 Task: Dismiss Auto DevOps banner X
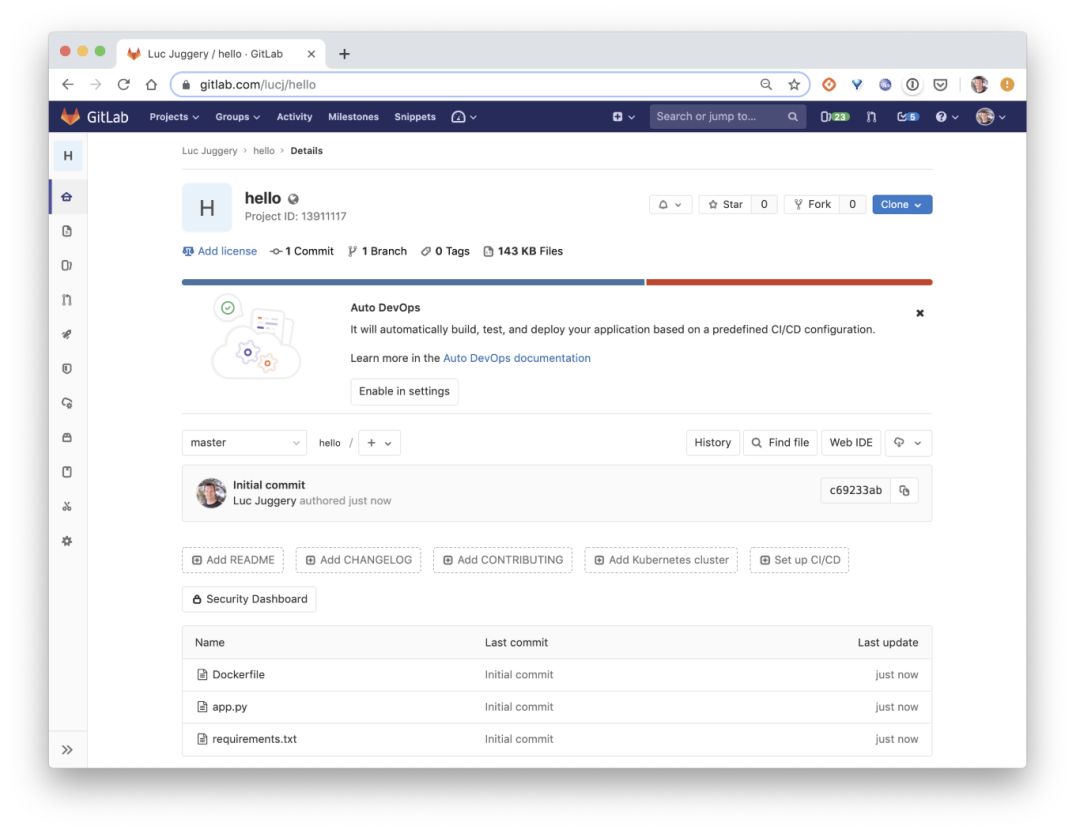[920, 313]
